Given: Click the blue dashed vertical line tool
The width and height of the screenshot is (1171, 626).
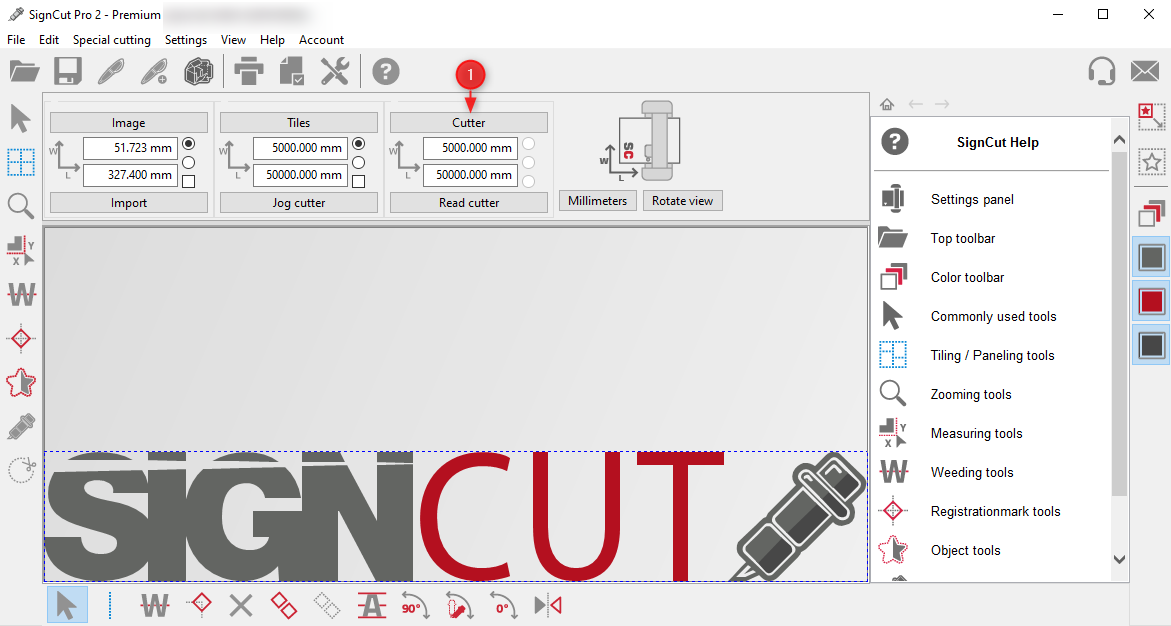Looking at the screenshot, I should pos(110,605).
